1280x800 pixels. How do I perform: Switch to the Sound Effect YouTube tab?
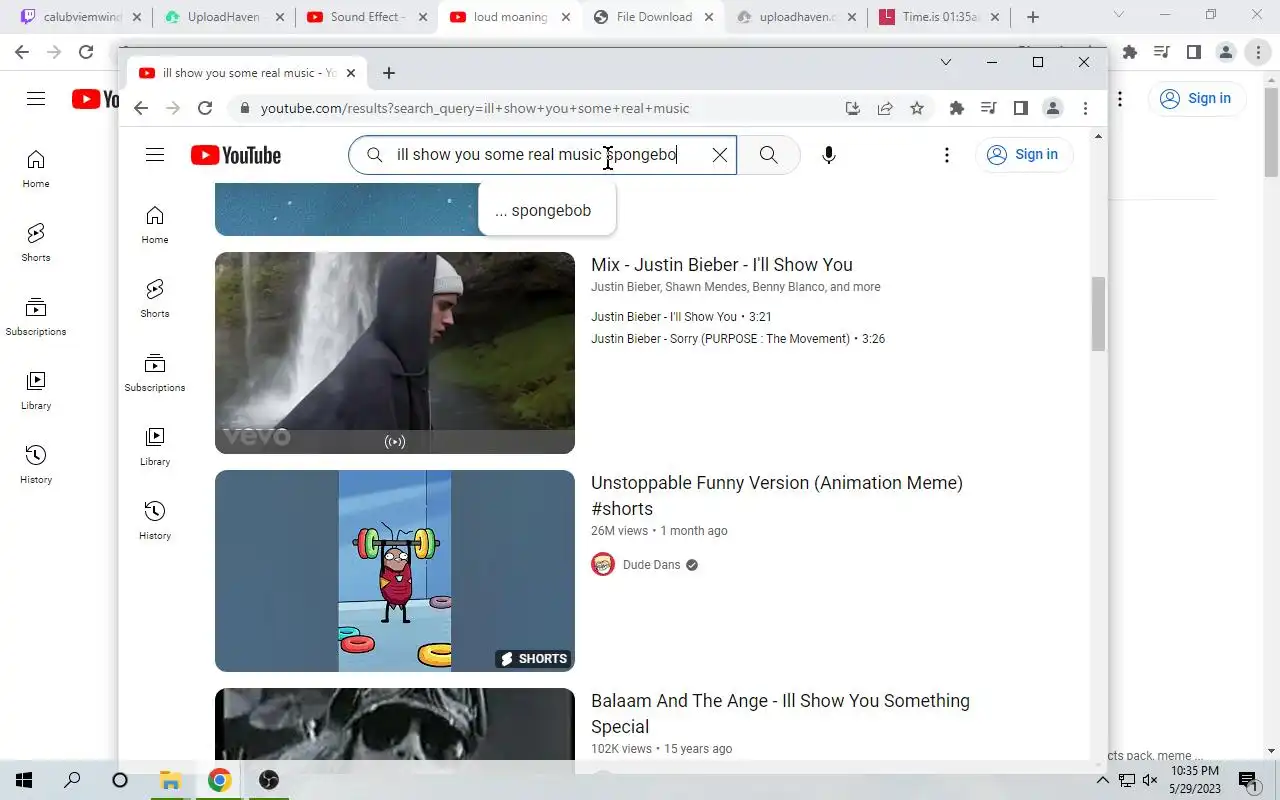tap(367, 17)
